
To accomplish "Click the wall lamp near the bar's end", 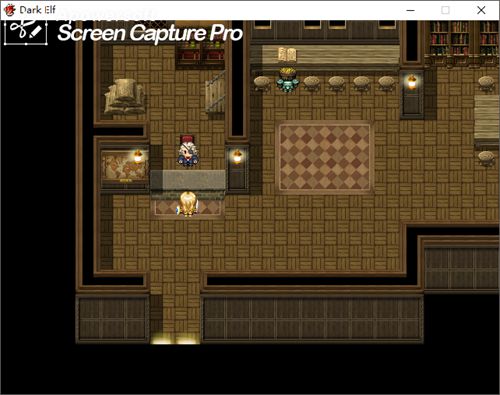I will pos(412,82).
